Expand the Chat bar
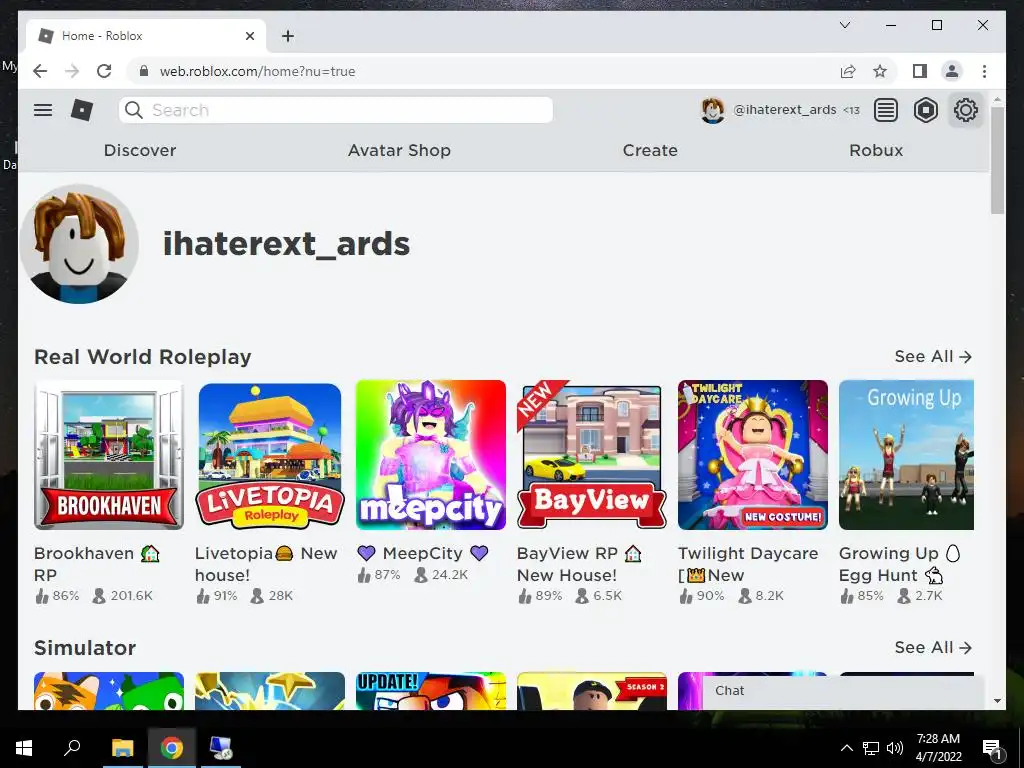The width and height of the screenshot is (1024, 768). (843, 691)
